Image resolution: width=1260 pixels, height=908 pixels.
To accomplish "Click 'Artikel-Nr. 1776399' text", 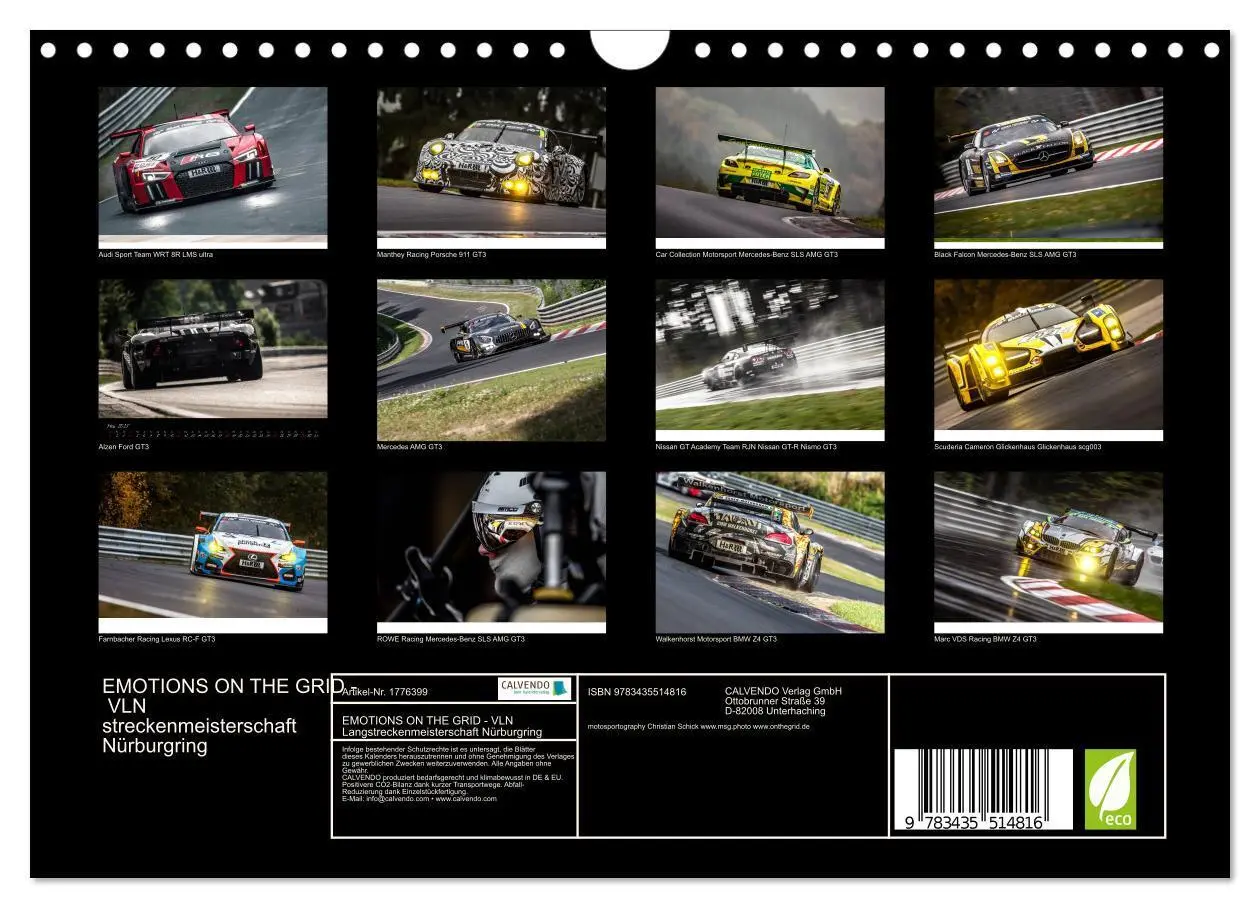I will (385, 691).
